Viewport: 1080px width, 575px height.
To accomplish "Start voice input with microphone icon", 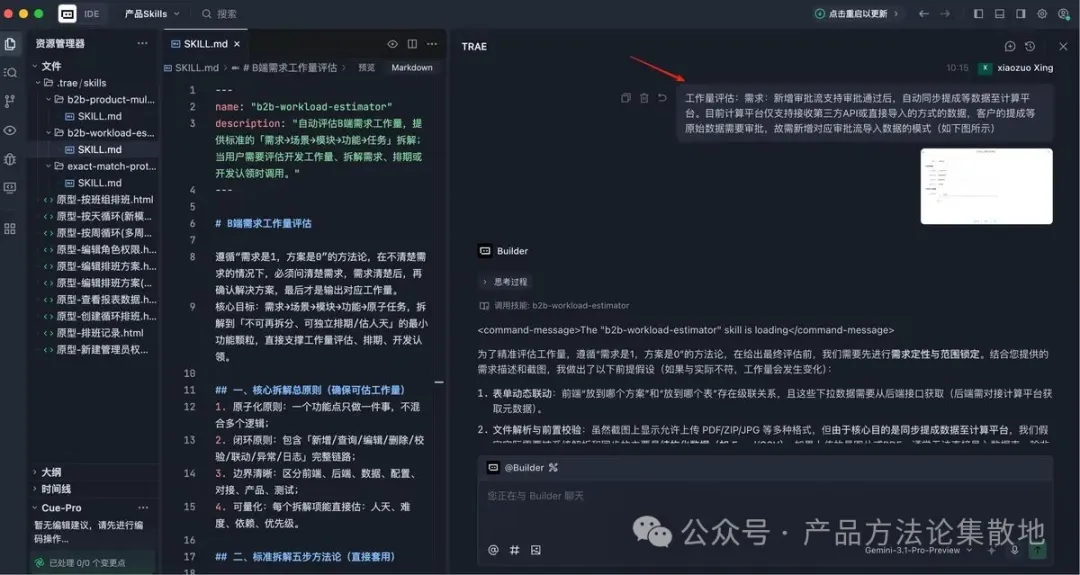I will pyautogui.click(x=1015, y=550).
